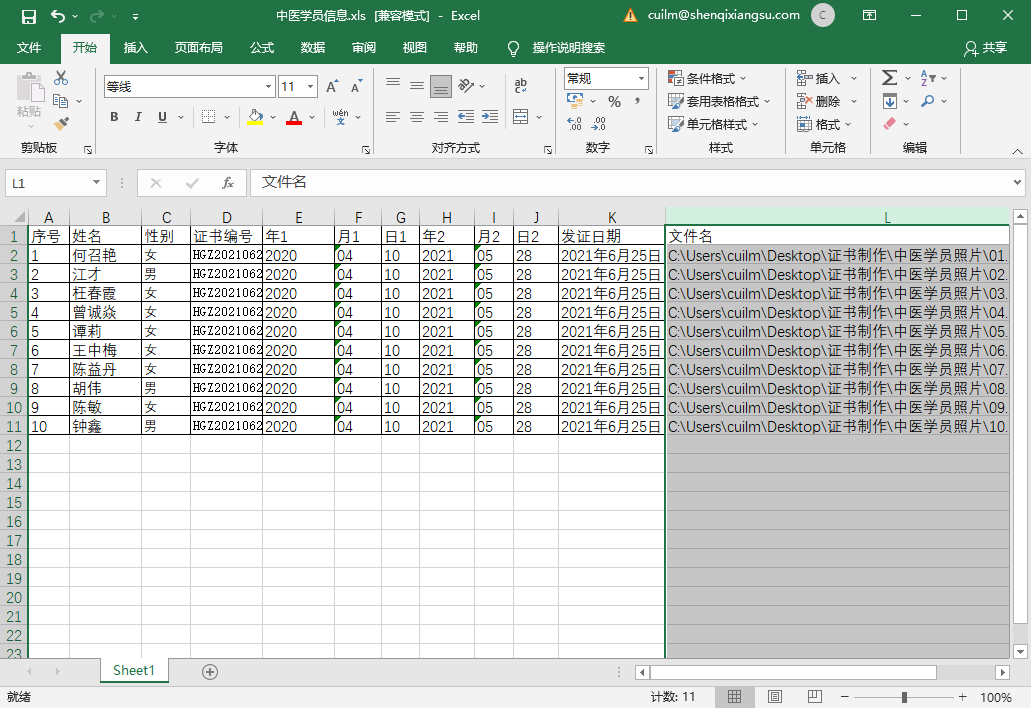Click the Save icon in title bar
This screenshot has width=1031, height=708.
point(29,16)
